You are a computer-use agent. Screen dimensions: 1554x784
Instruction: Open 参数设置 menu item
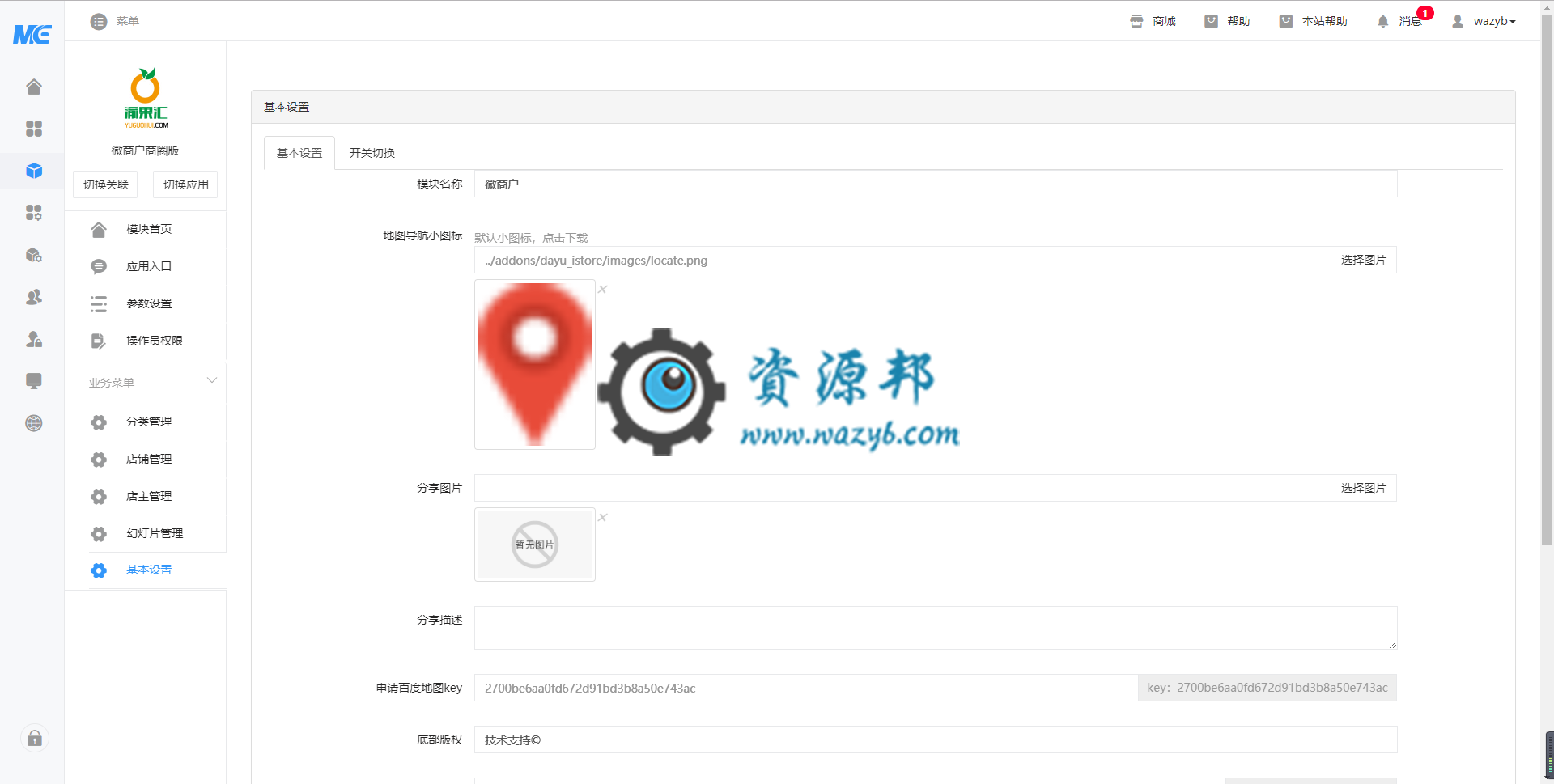(x=146, y=303)
